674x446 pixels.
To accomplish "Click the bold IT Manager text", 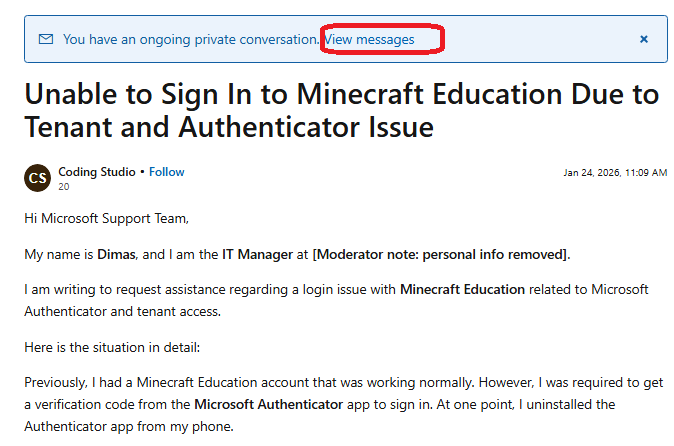I will click(x=257, y=254).
